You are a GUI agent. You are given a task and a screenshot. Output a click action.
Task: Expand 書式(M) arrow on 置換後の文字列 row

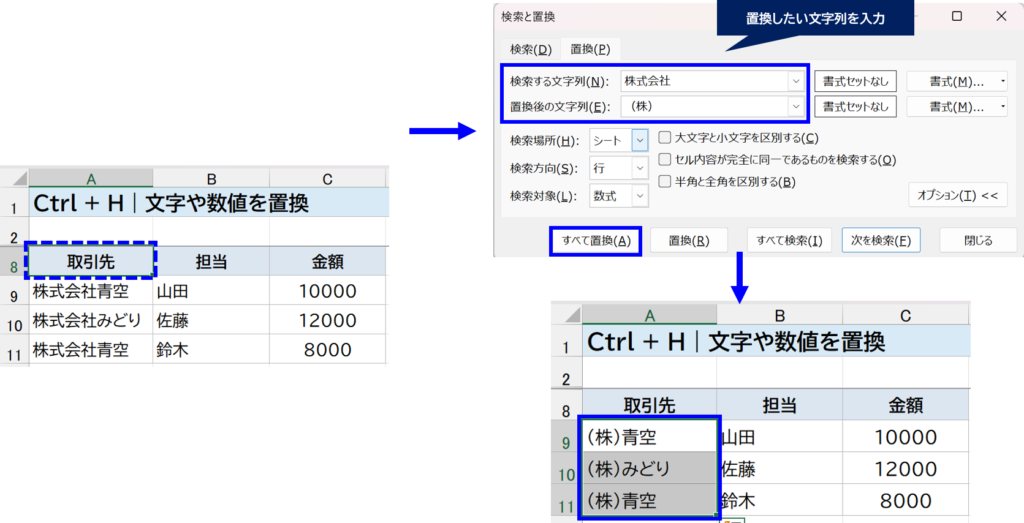click(x=1003, y=106)
